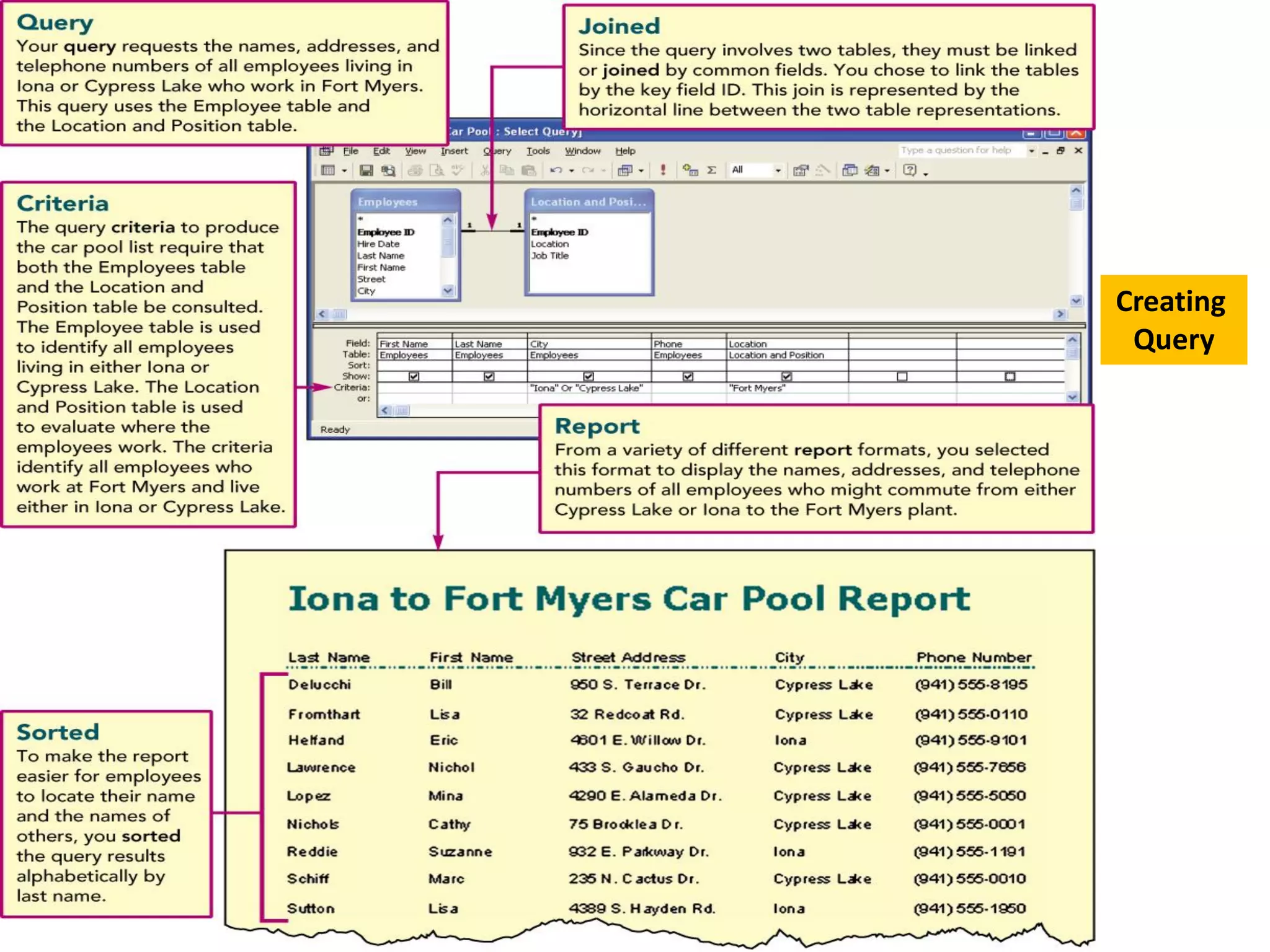Open the help question box dropdown arrow
Screen dimensions: 1270x952
1032,151
